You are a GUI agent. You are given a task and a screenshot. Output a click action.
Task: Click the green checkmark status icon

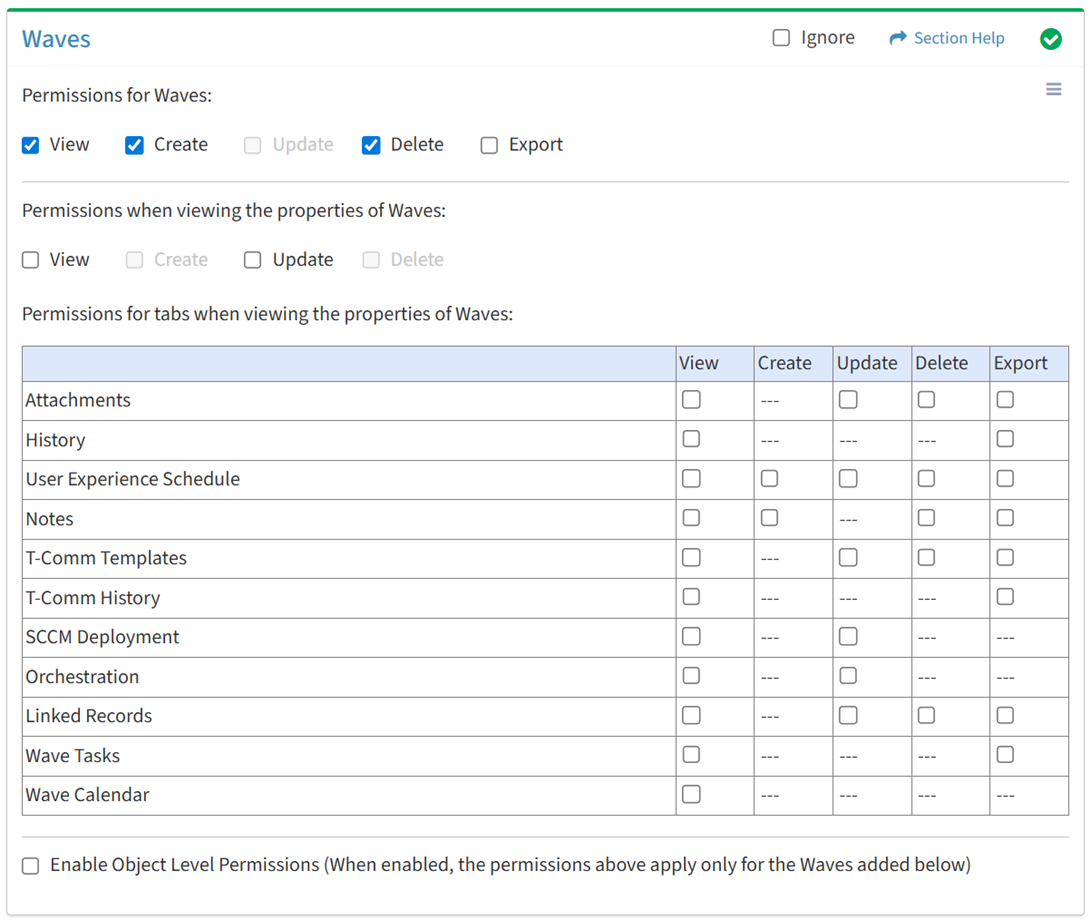point(1050,39)
